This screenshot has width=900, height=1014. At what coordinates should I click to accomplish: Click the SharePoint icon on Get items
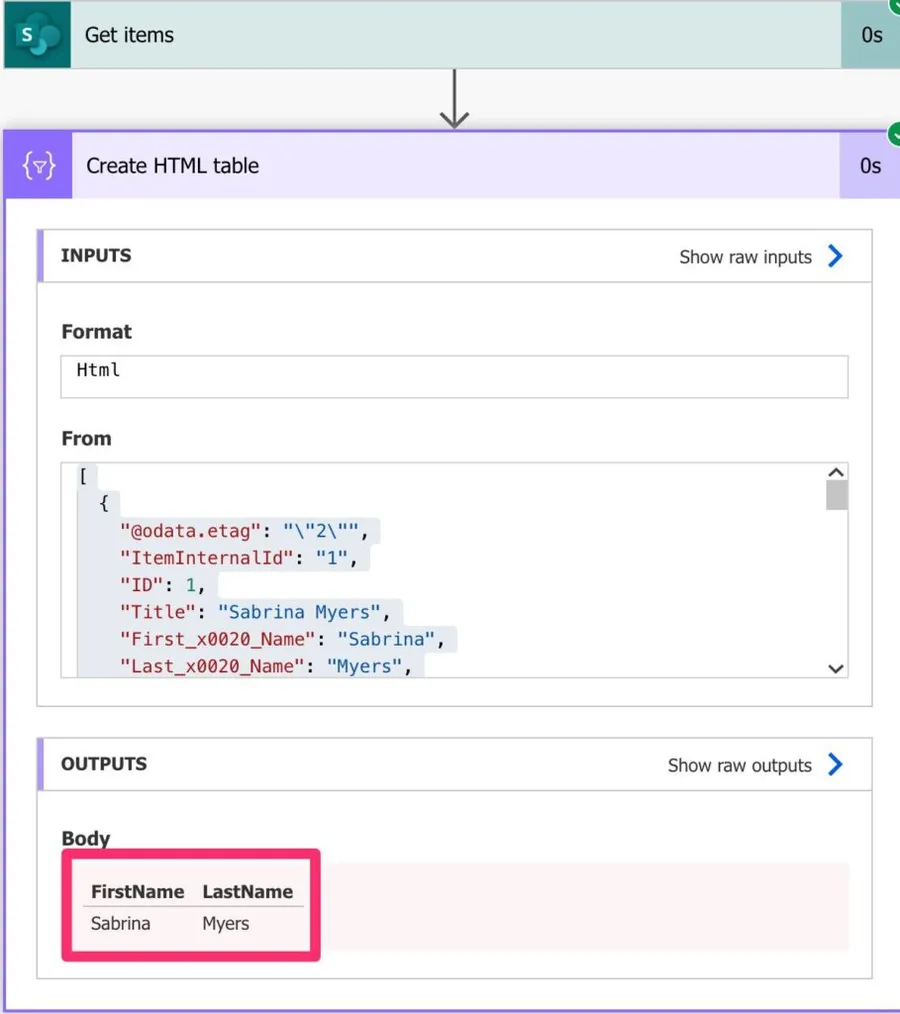point(37,35)
